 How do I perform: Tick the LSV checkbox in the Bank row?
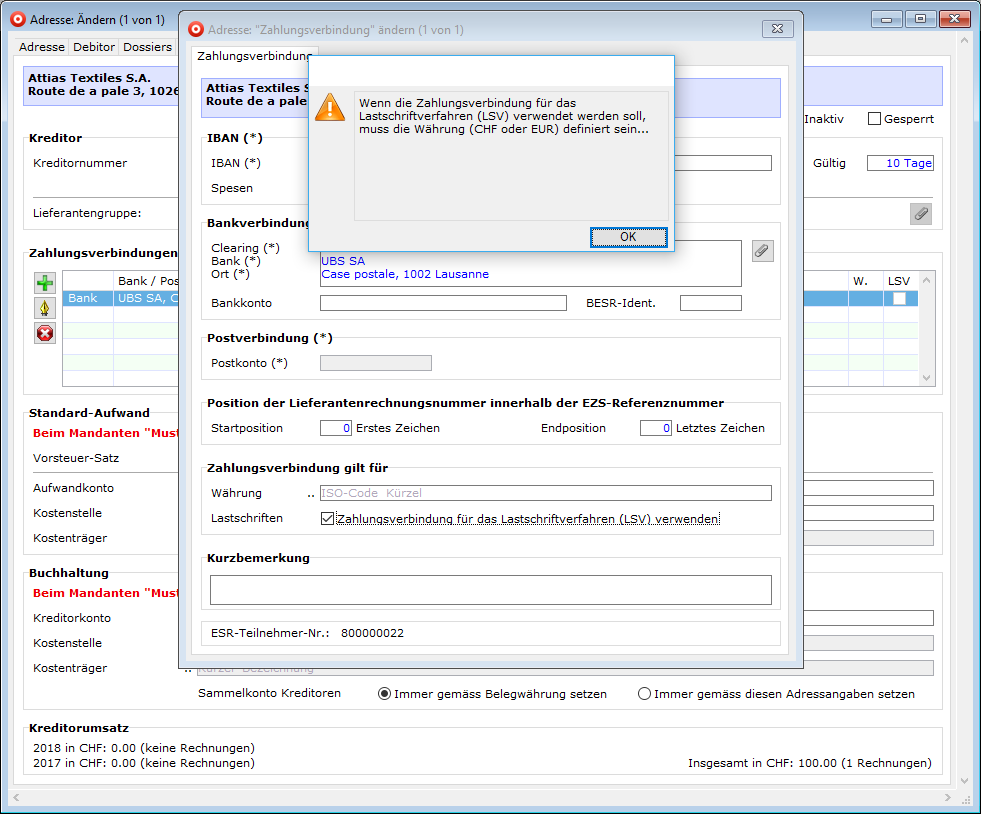(x=899, y=298)
